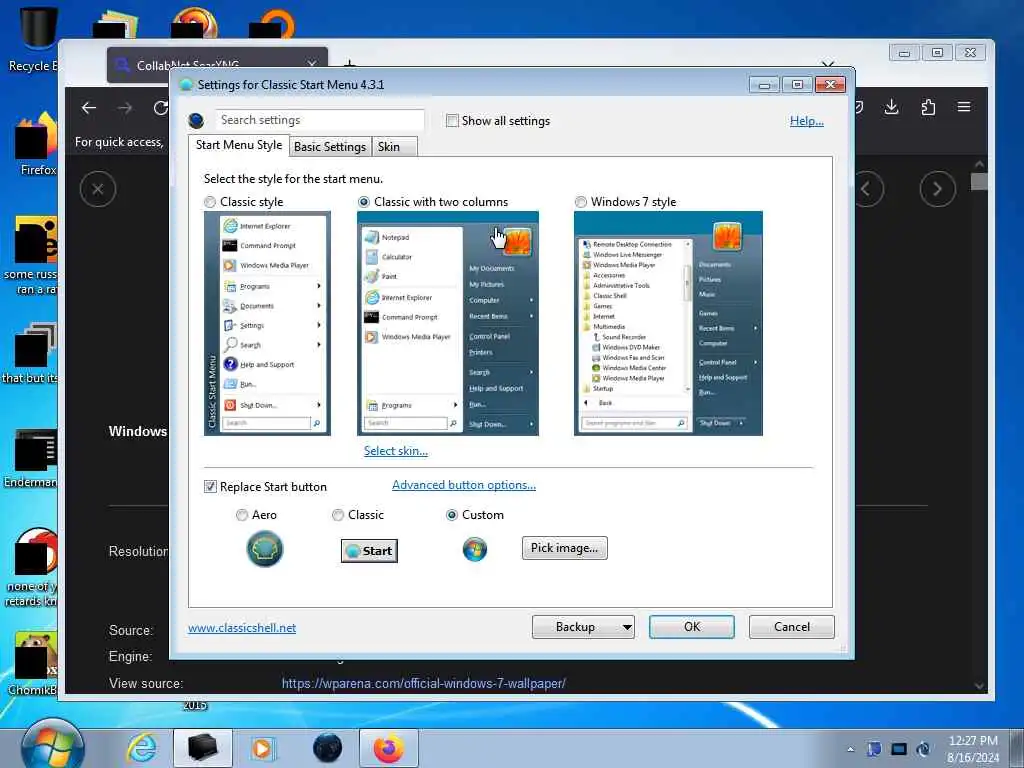Click Classic with two columns preview image
The width and height of the screenshot is (1024, 768).
point(448,323)
